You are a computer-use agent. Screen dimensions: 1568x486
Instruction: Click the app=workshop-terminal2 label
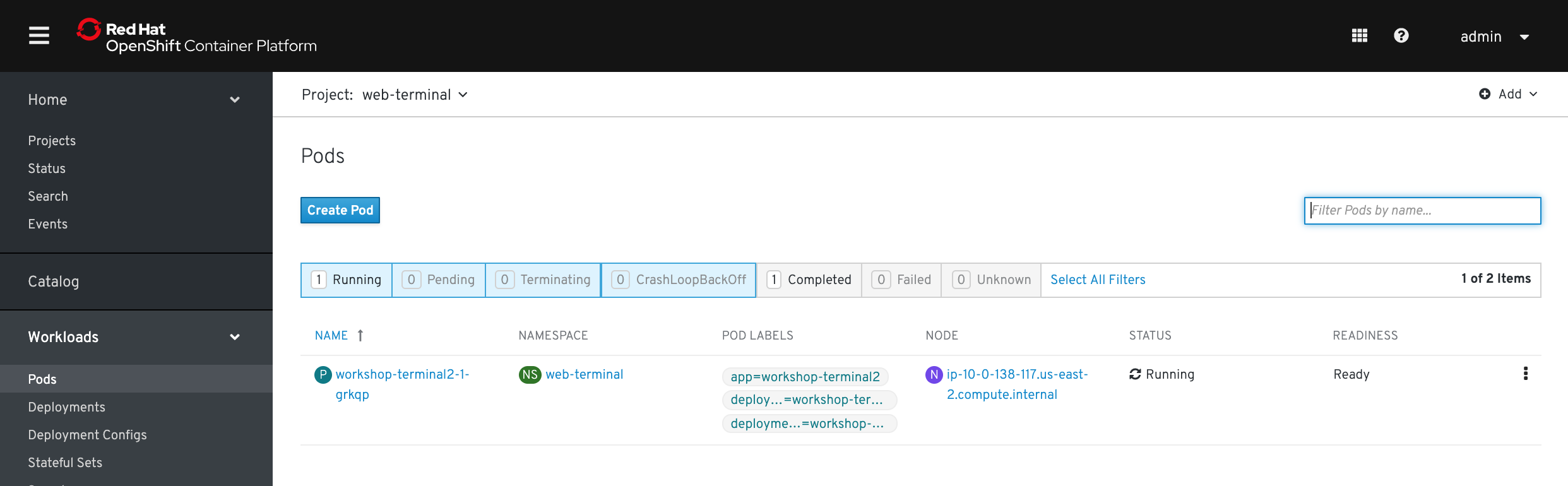coord(805,377)
